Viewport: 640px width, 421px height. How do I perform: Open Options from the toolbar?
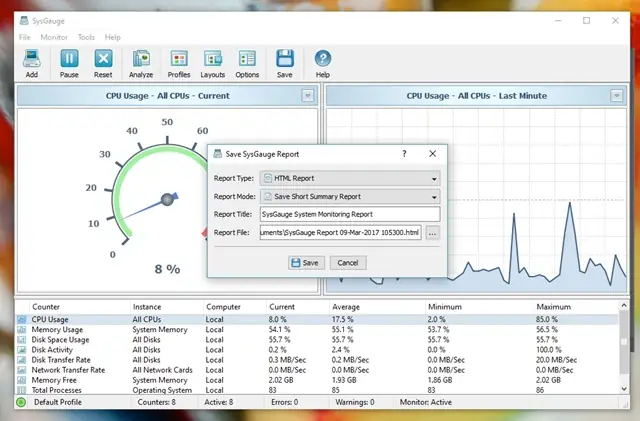click(247, 59)
